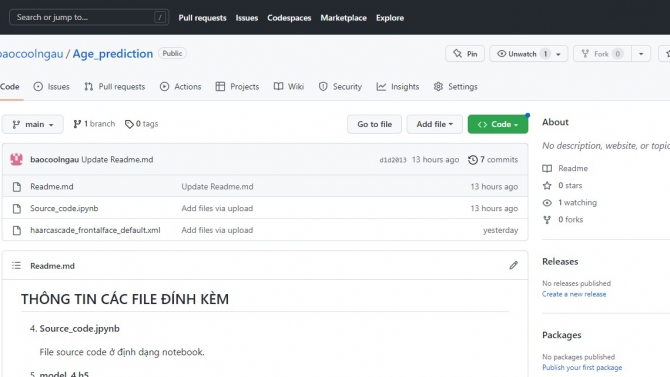Expand the Fork options dropdown arrow
The image size is (670, 377).
[641, 54]
